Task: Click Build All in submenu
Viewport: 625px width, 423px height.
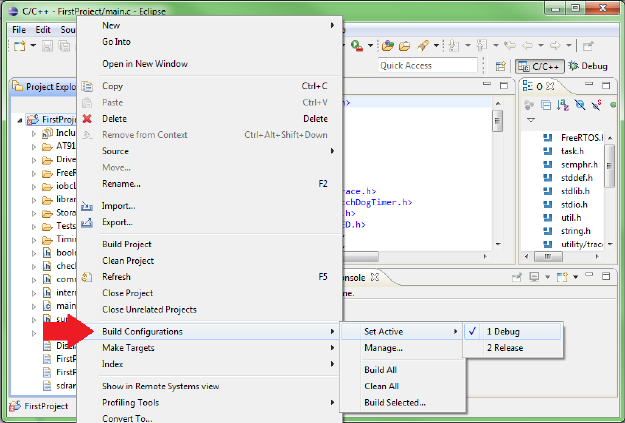Action: pyautogui.click(x=403, y=370)
